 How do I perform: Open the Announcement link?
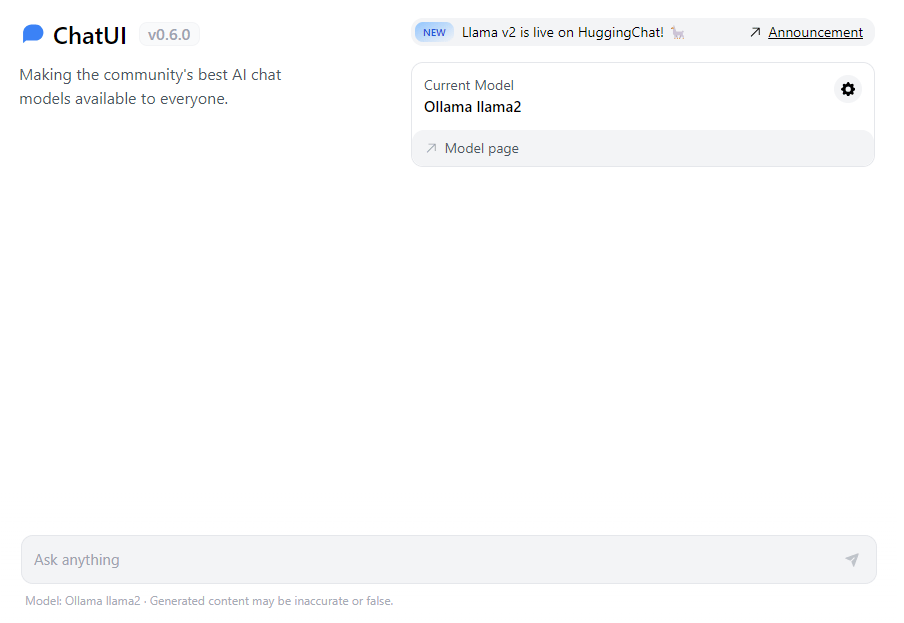pos(815,32)
